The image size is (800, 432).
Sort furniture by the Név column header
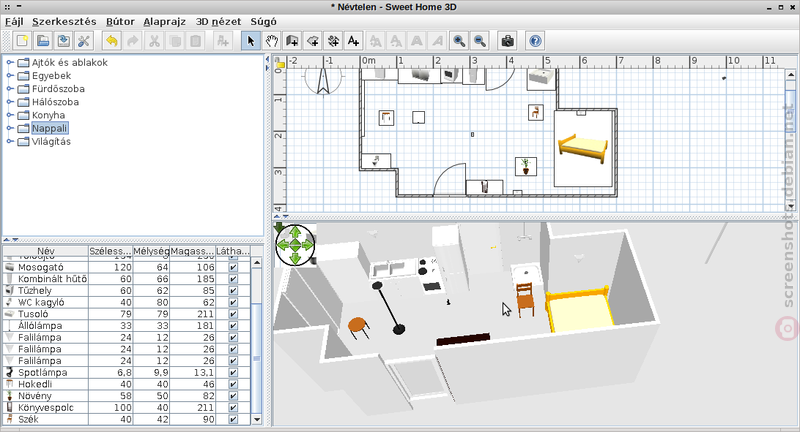pos(45,251)
